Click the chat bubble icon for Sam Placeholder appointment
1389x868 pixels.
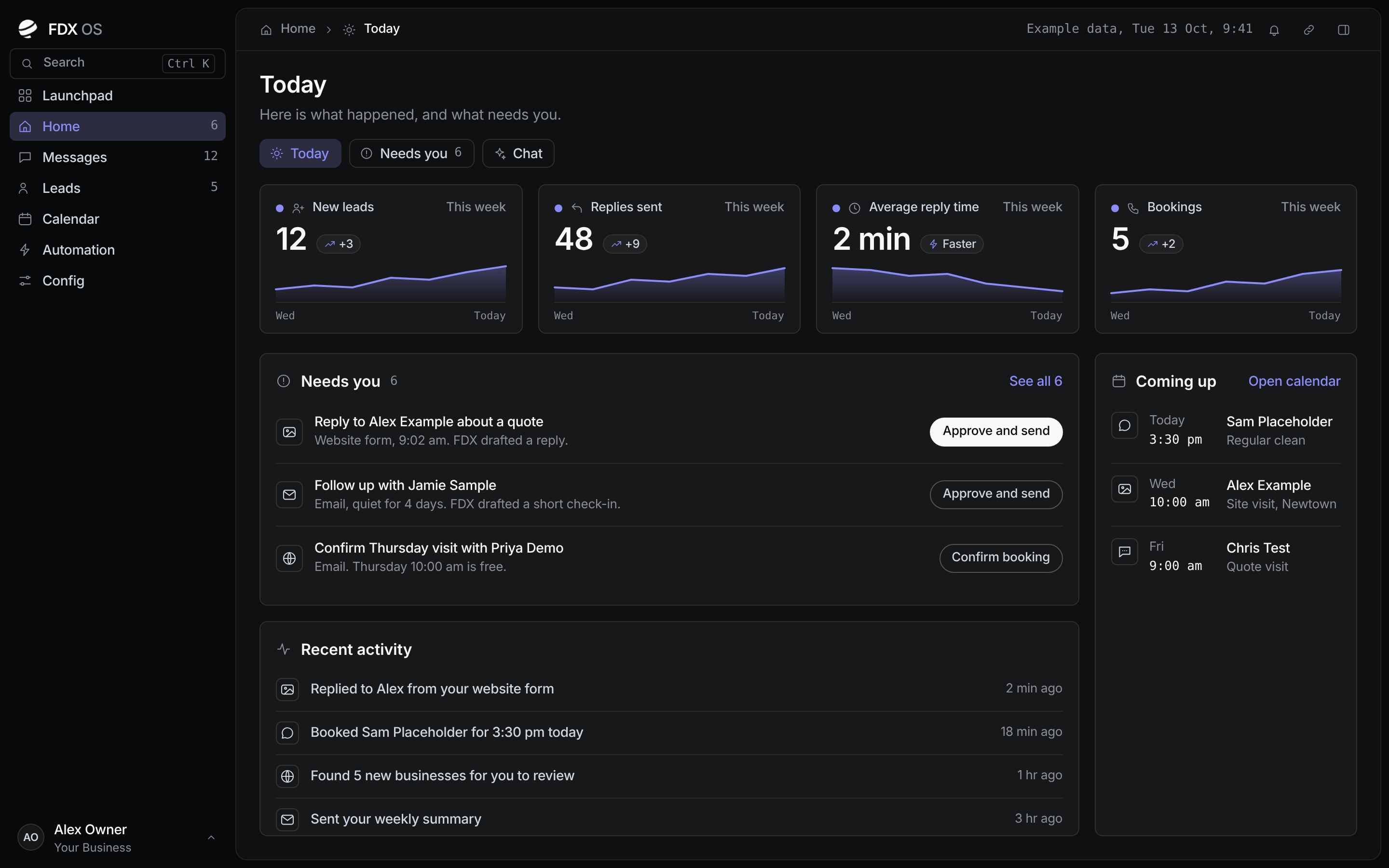(x=1124, y=425)
